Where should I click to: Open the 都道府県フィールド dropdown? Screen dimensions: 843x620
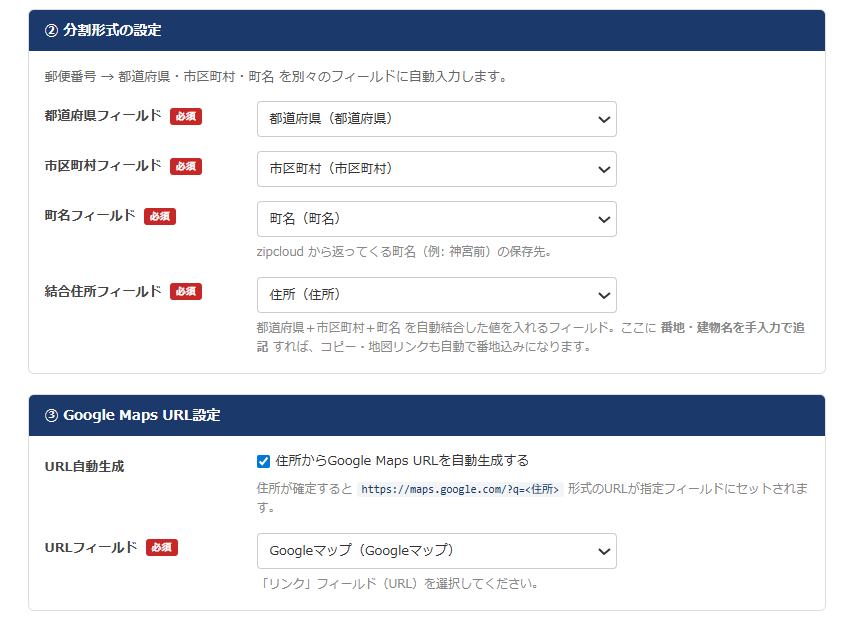click(437, 119)
